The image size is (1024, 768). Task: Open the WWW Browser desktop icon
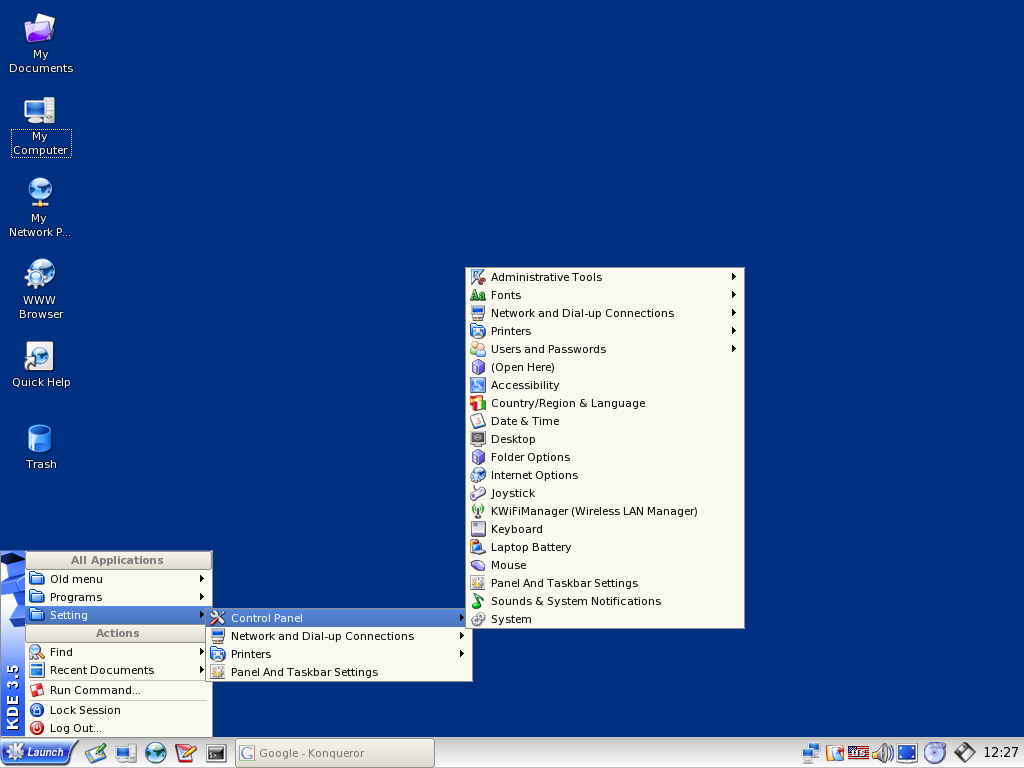(x=40, y=290)
